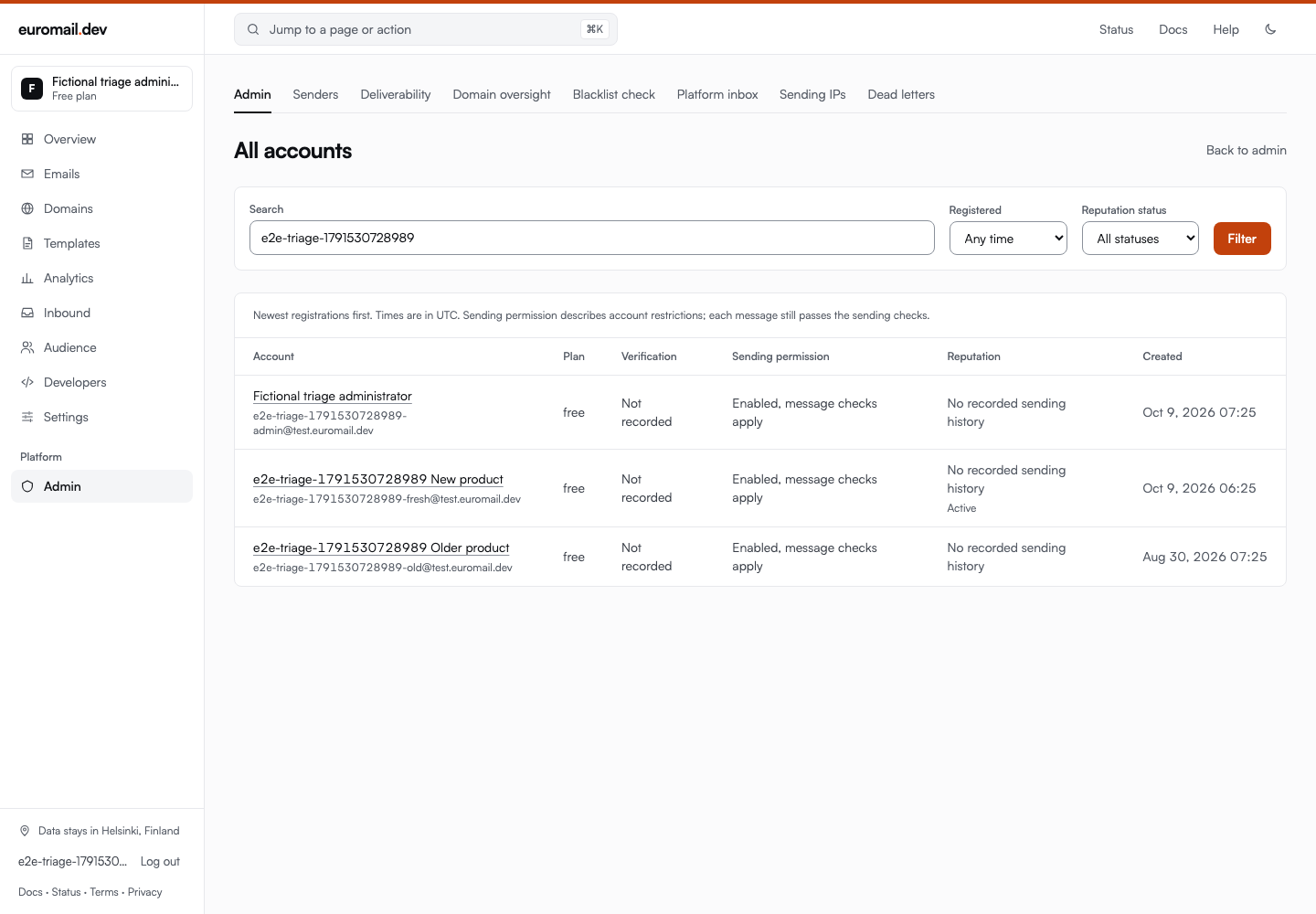Switch to the Sending IPs tab

pyautogui.click(x=812, y=94)
